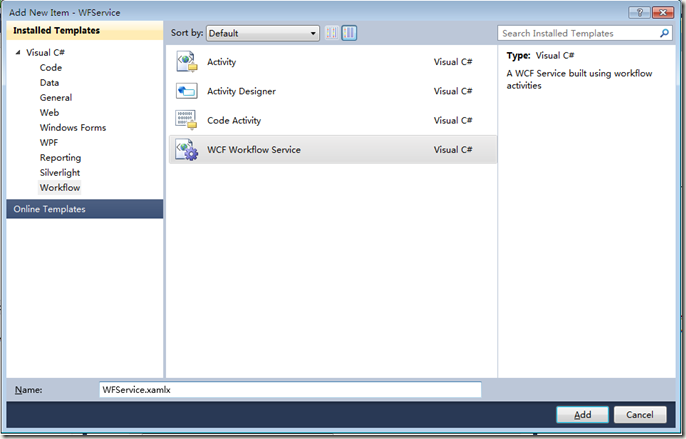Select the WPF category

click(x=49, y=142)
